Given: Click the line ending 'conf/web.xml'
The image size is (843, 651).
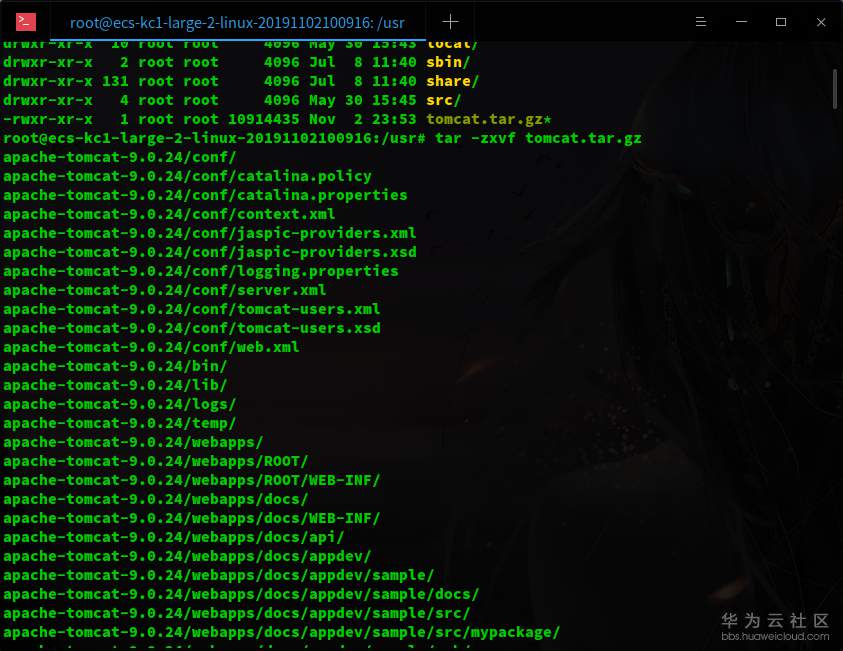Looking at the screenshot, I should [151, 347].
